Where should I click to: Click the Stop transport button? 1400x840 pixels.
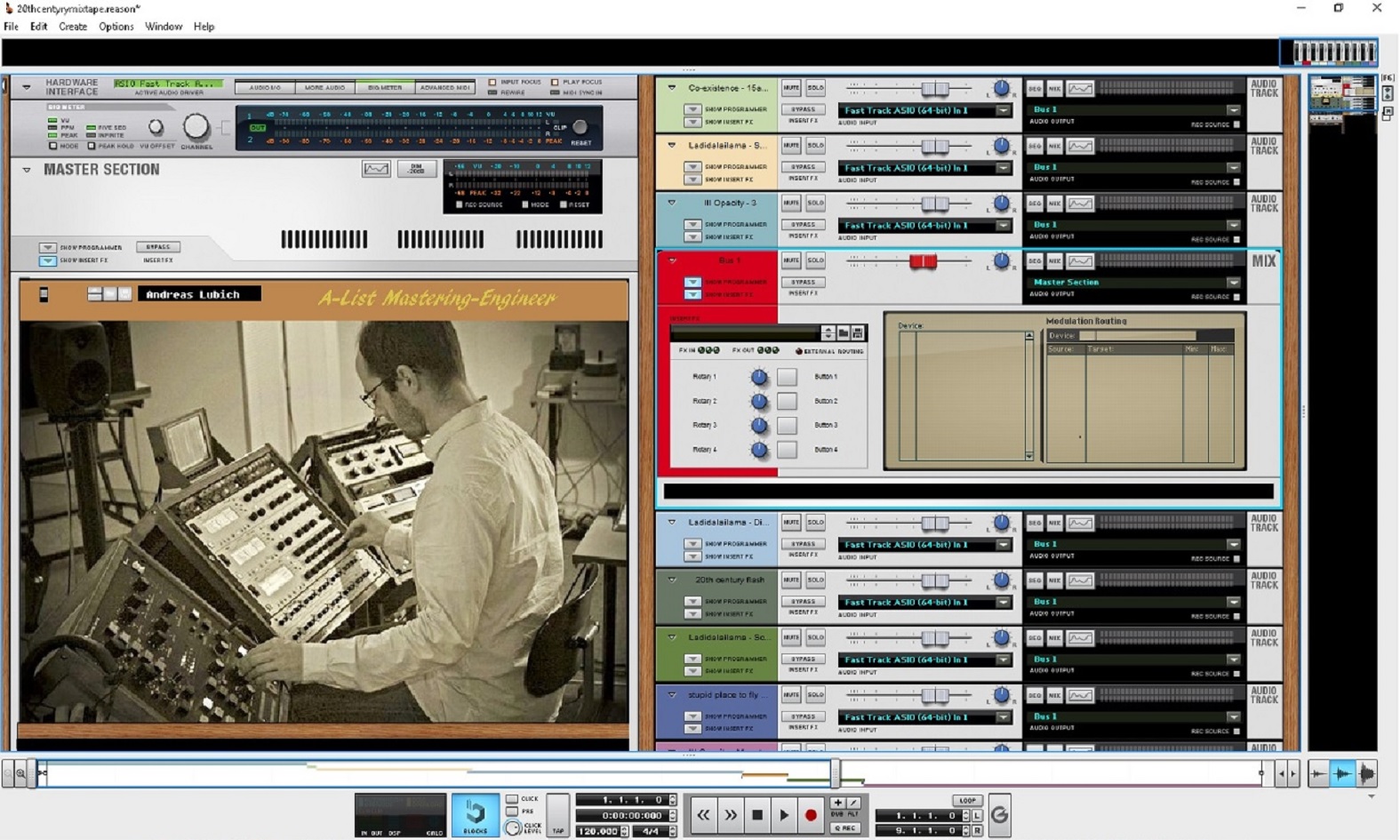point(757,814)
